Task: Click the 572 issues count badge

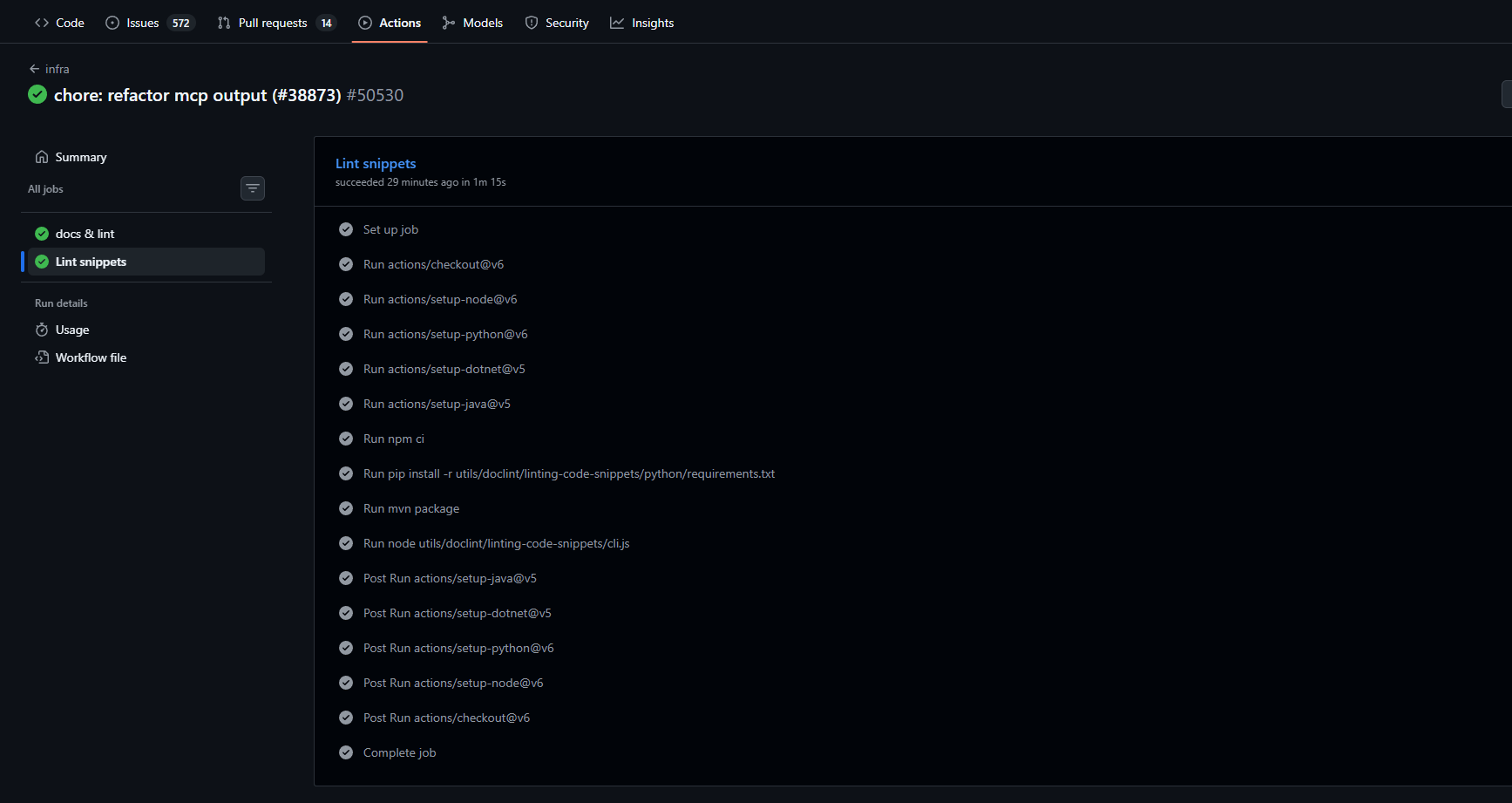Action: coord(181,23)
